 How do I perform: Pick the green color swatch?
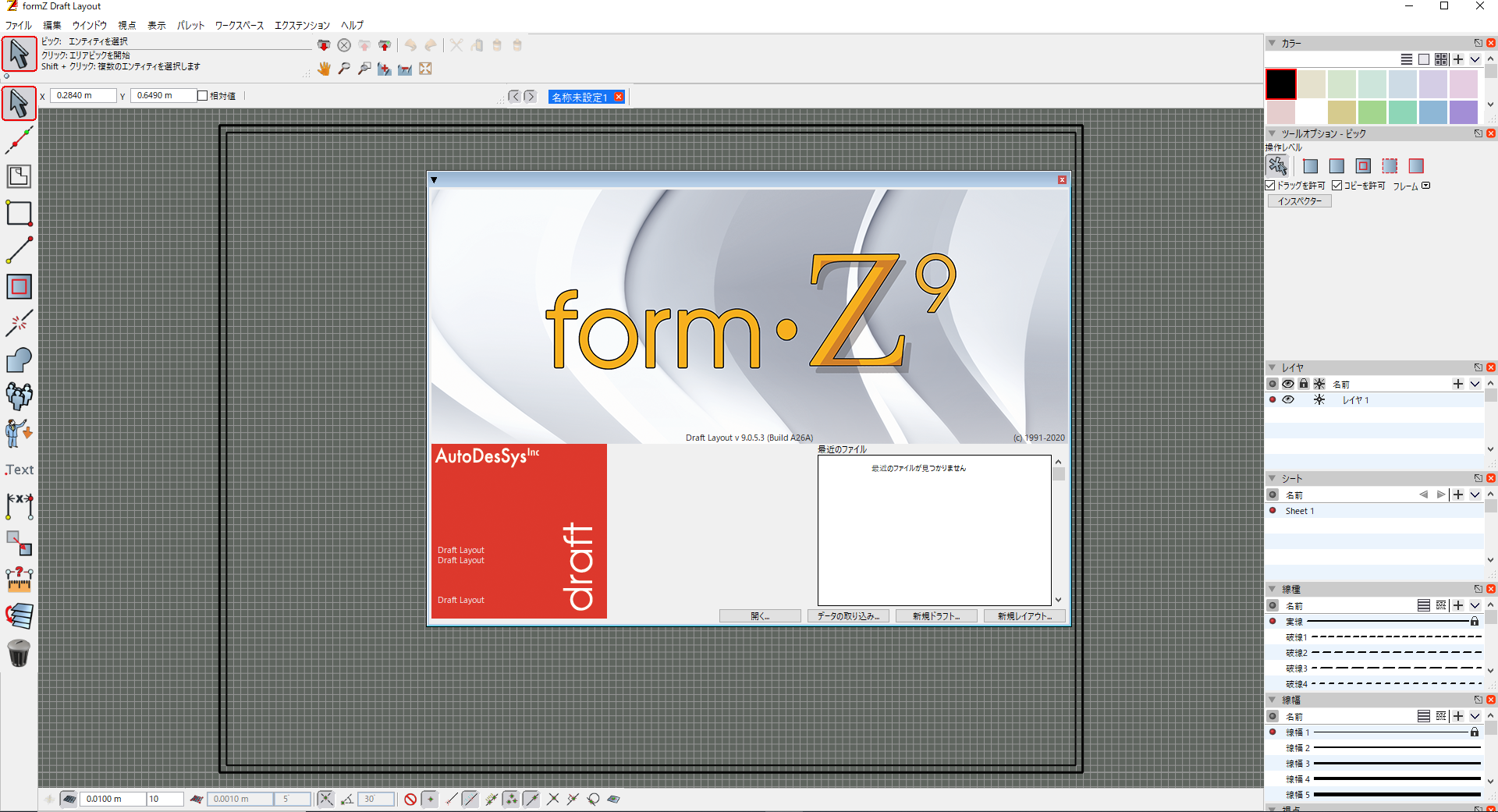(x=1372, y=112)
